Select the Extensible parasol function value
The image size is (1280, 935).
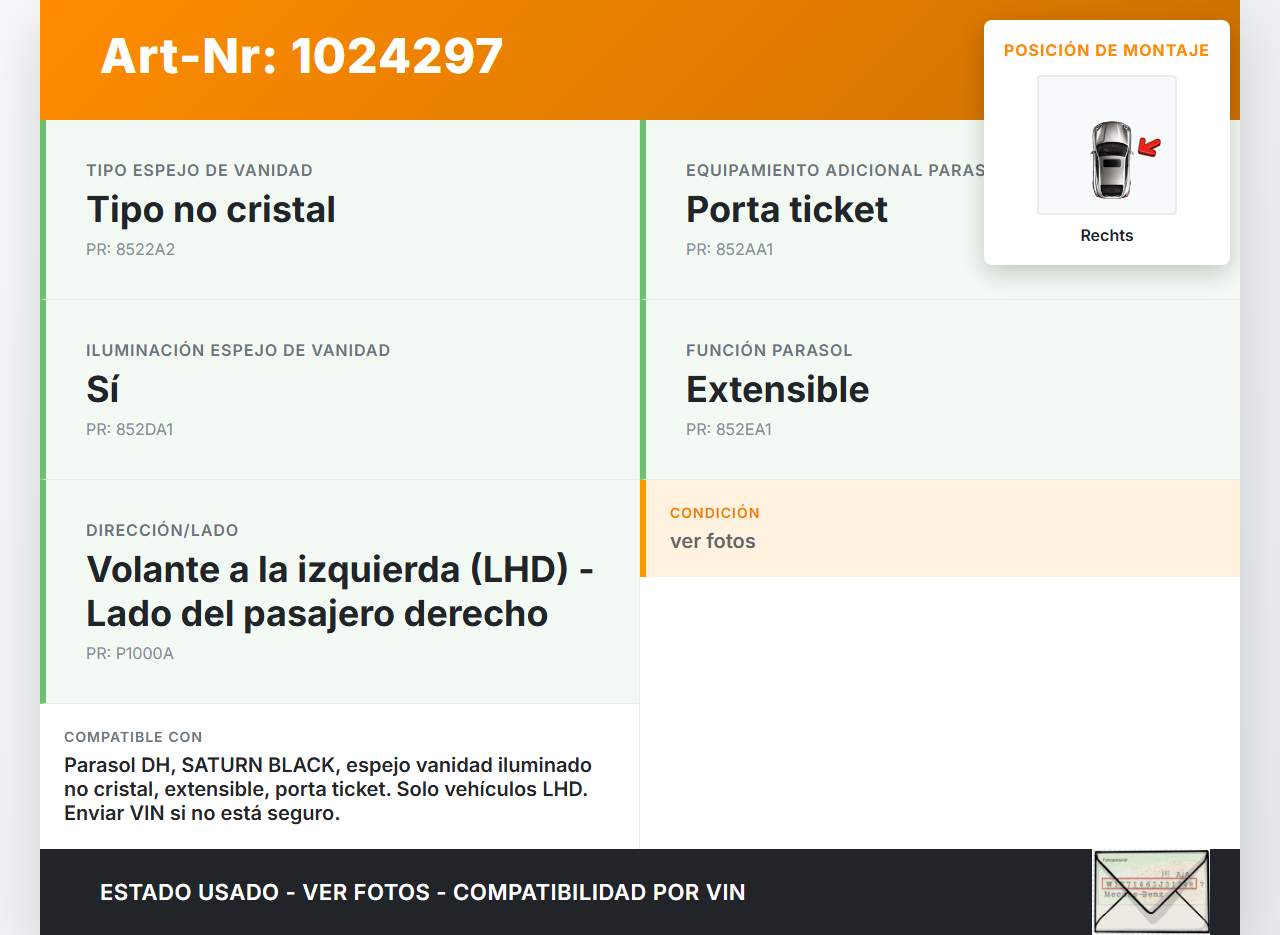(x=777, y=389)
